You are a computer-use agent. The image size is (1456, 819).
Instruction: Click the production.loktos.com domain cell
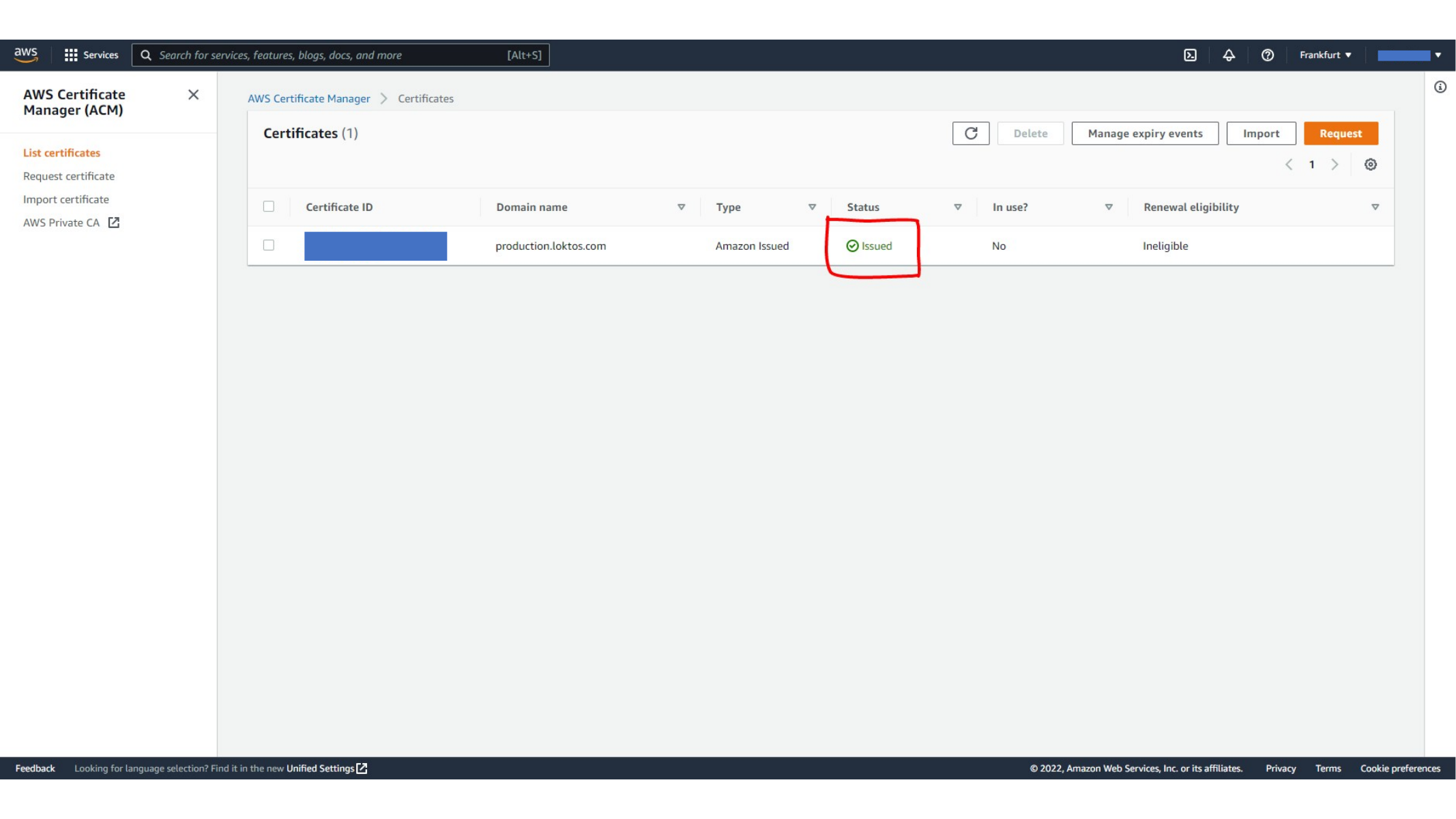[x=551, y=246]
